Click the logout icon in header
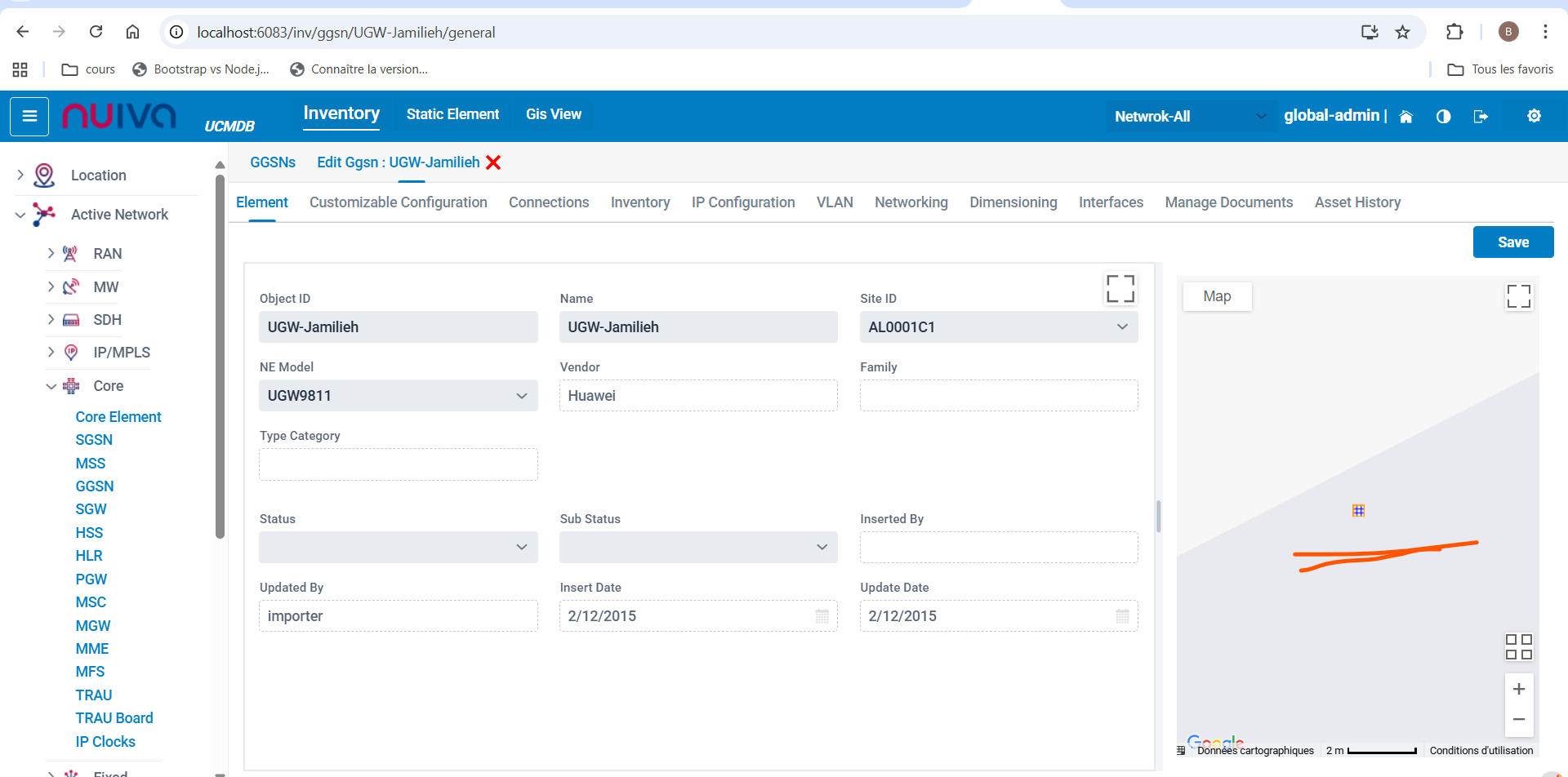Viewport: 1568px width, 777px height. pos(1481,117)
